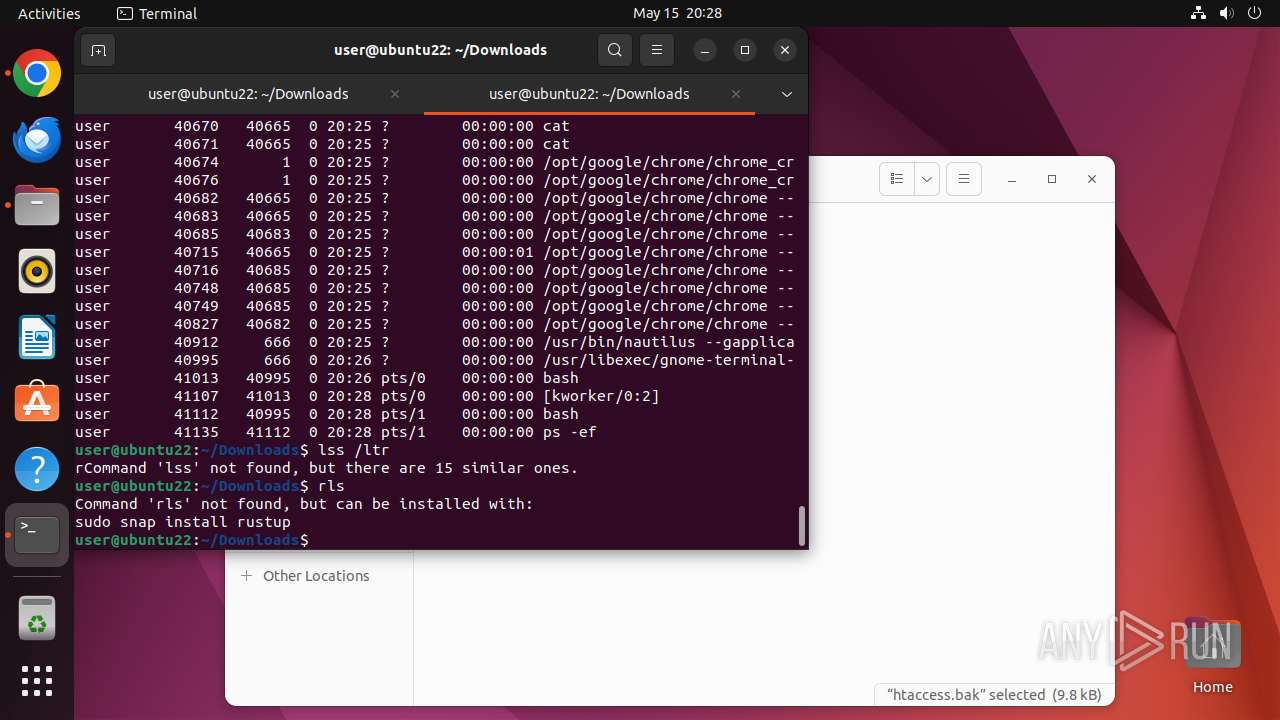Minimize the Files window

[x=1012, y=179]
